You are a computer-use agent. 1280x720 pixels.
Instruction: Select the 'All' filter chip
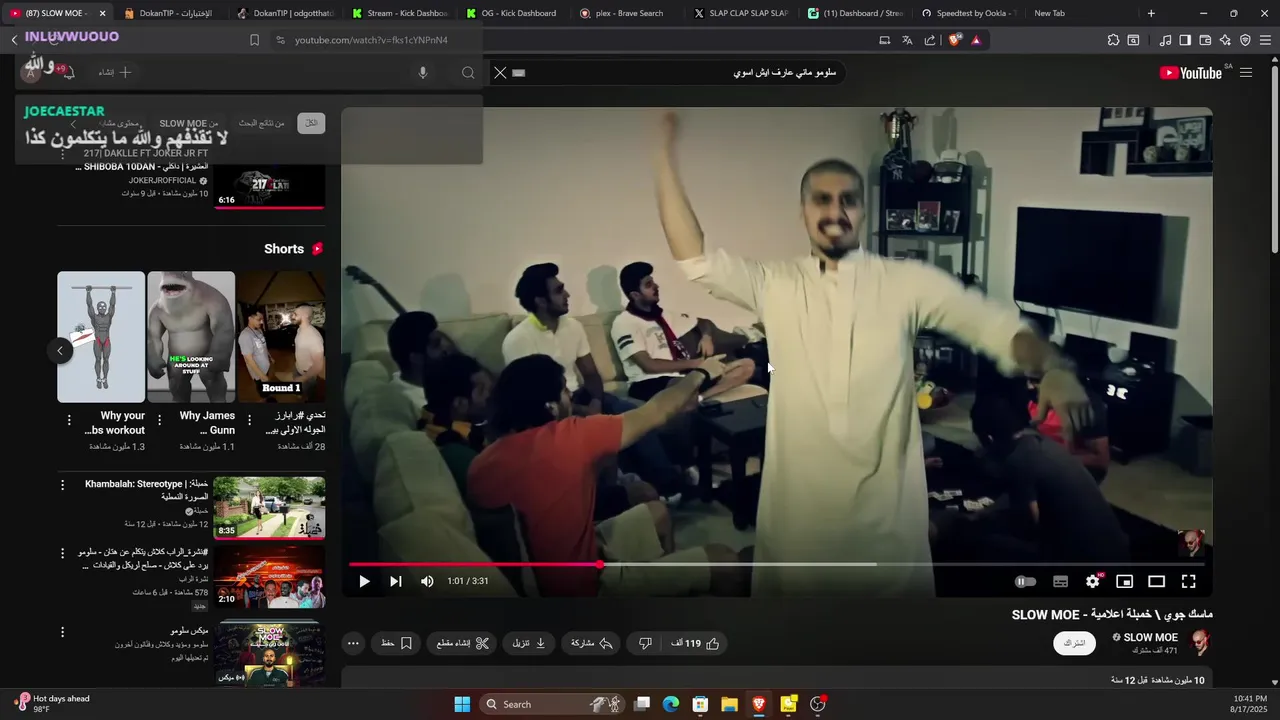coord(311,123)
